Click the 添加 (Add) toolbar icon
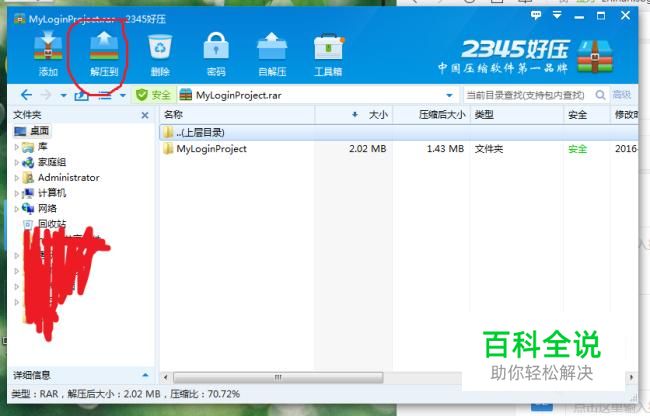 click(x=48, y=54)
